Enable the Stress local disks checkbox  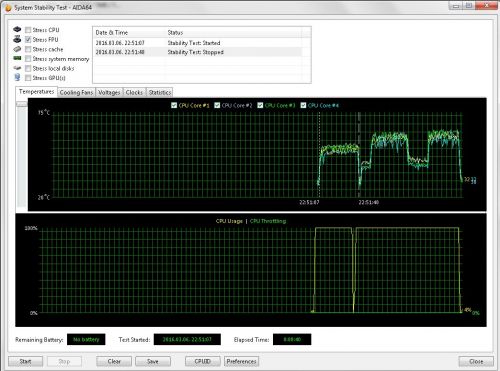[x=28, y=68]
